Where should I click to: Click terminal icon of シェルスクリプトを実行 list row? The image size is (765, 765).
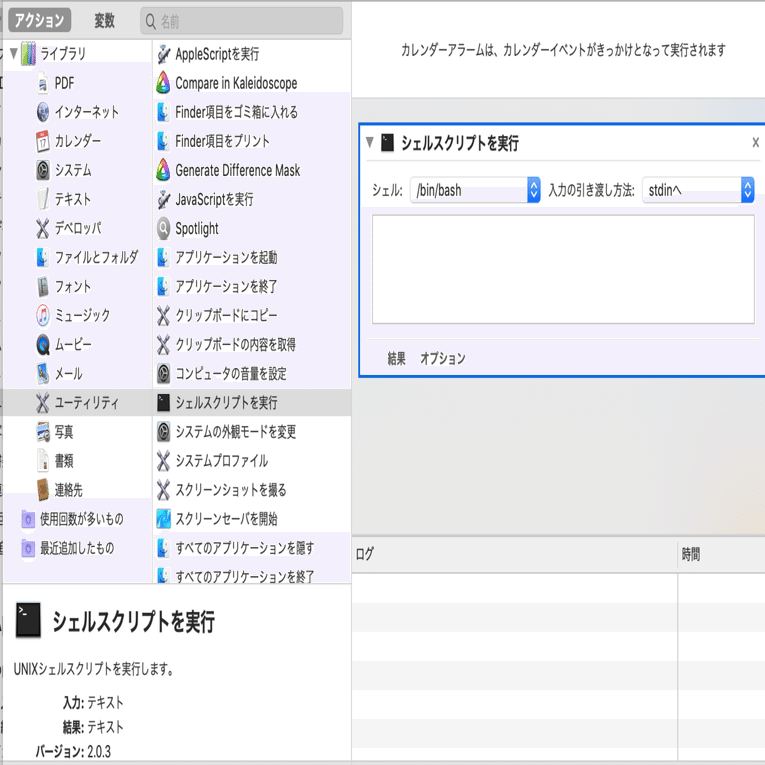click(x=163, y=403)
